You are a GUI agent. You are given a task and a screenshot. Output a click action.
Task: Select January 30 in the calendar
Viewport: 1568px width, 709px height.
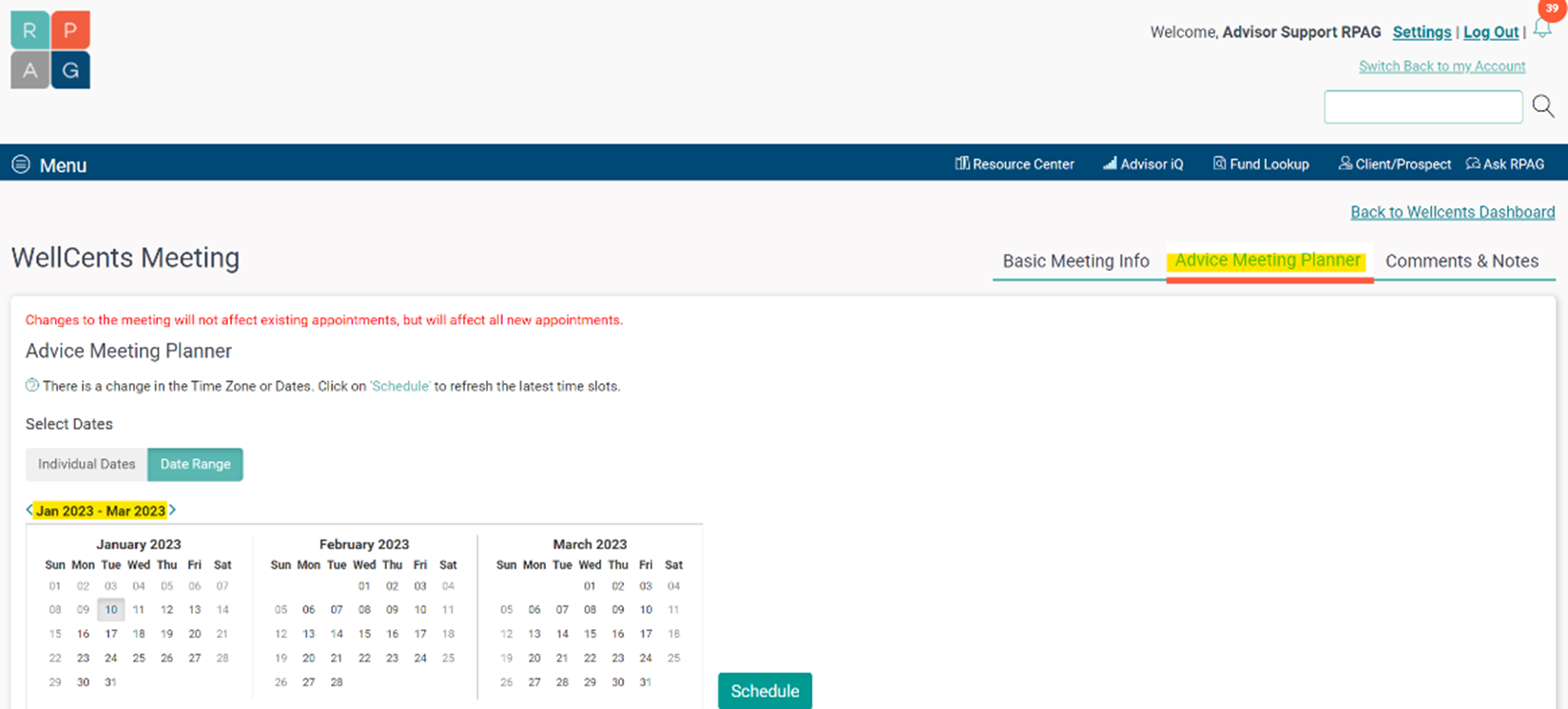point(83,682)
